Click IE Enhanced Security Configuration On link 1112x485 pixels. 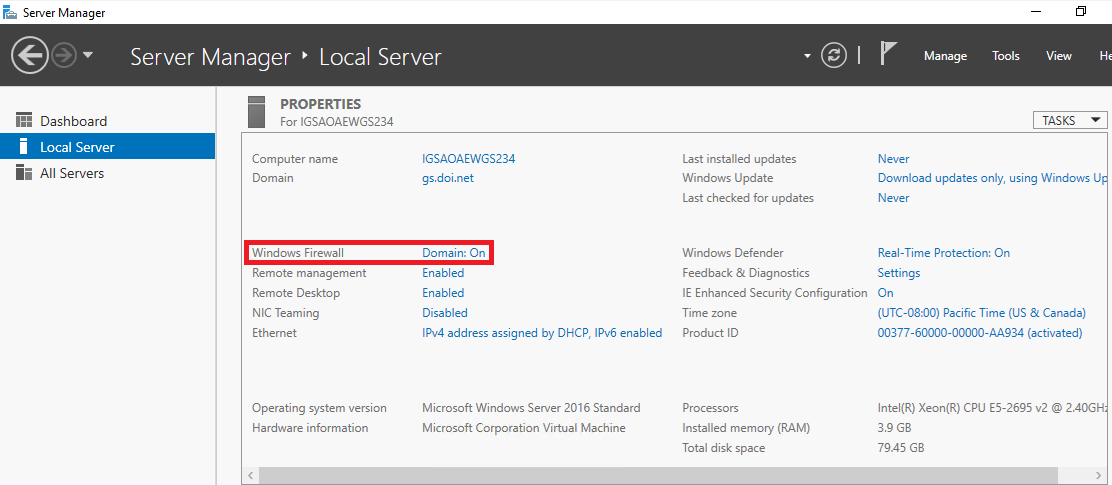886,293
